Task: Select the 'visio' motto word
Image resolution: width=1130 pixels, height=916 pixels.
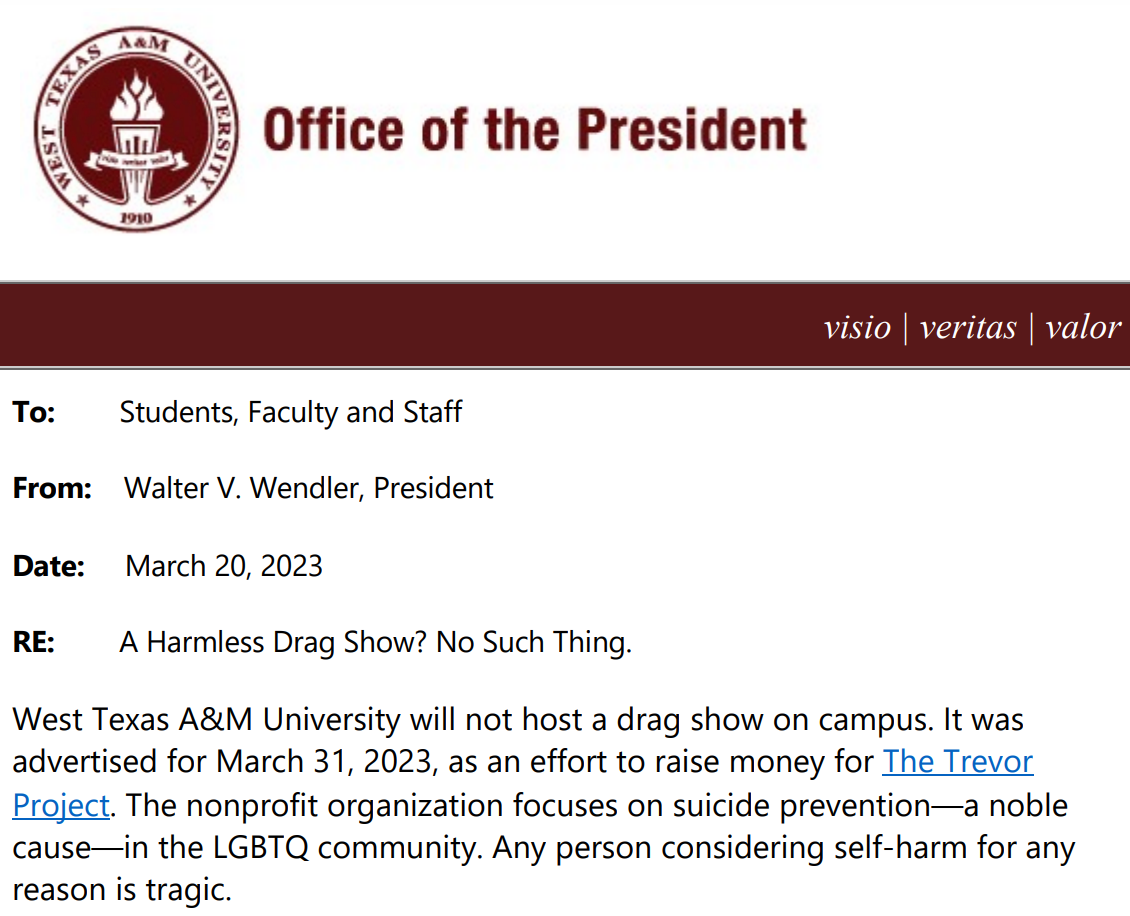Action: pos(857,327)
